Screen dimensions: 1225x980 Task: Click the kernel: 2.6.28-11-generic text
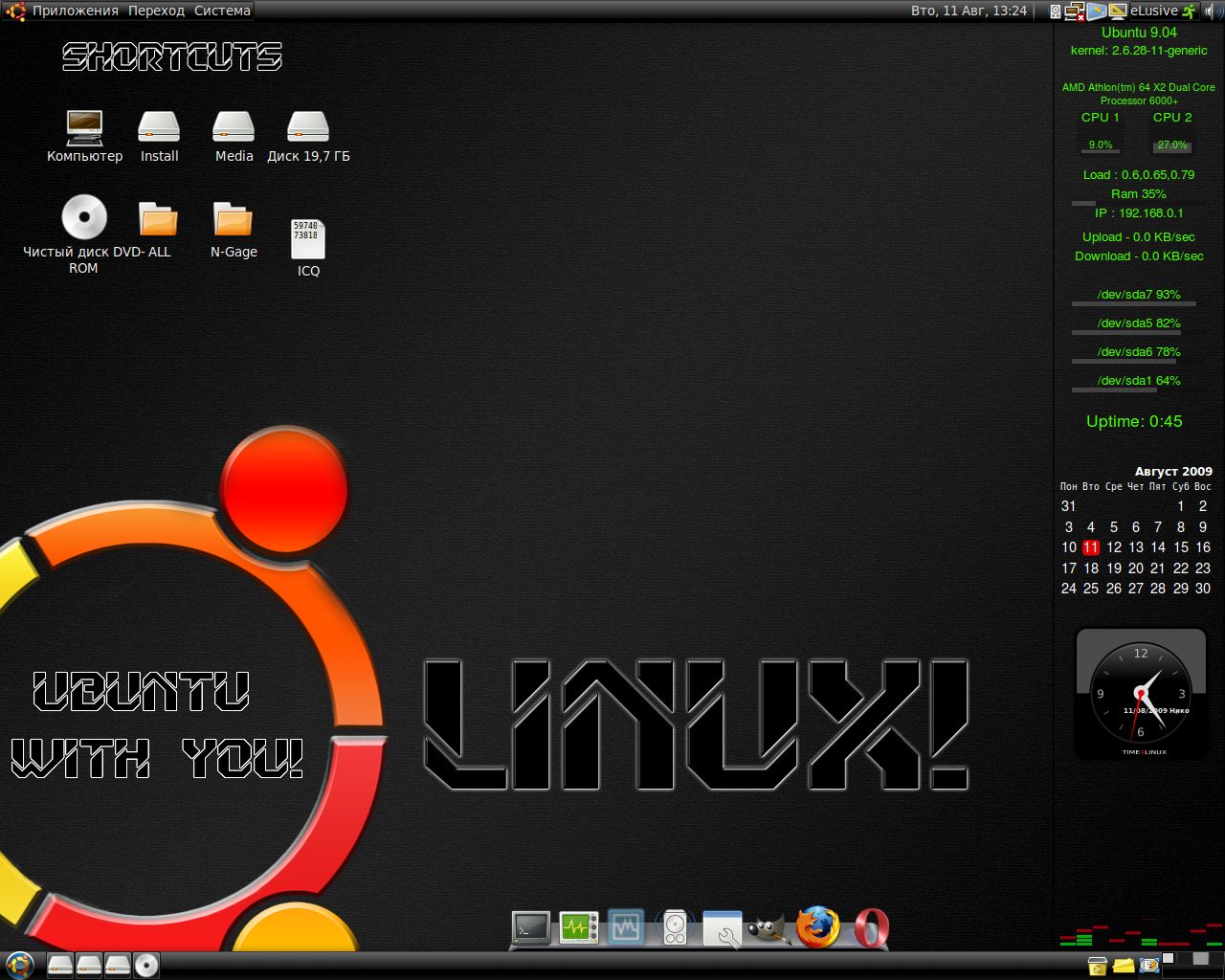point(1139,51)
